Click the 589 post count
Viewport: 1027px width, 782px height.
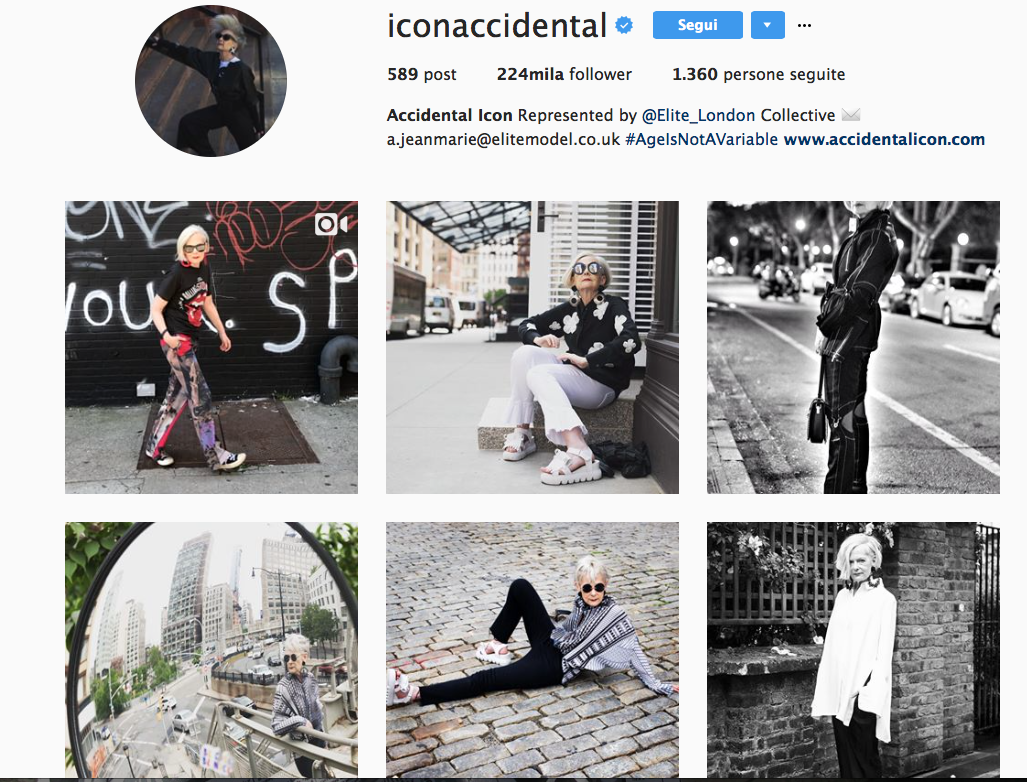[x=422, y=75]
